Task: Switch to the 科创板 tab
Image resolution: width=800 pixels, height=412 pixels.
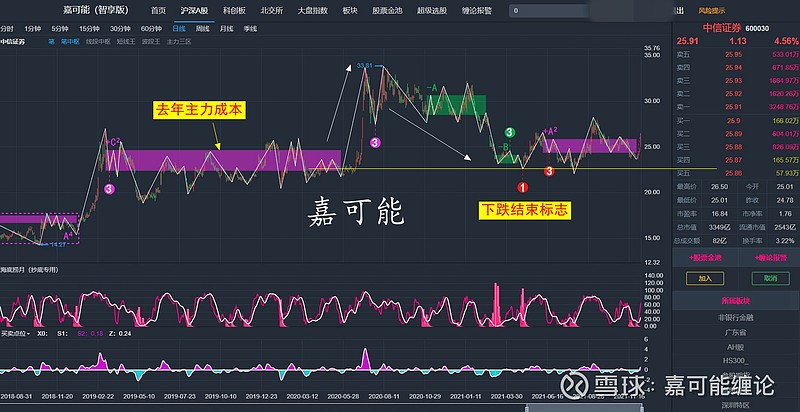Action: pos(234,11)
